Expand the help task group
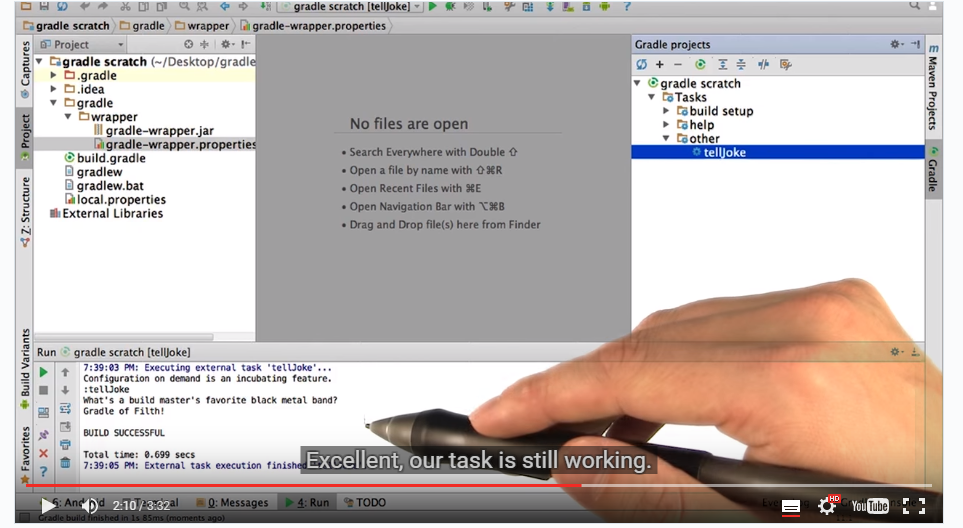This screenshot has width=963, height=528. coord(666,125)
